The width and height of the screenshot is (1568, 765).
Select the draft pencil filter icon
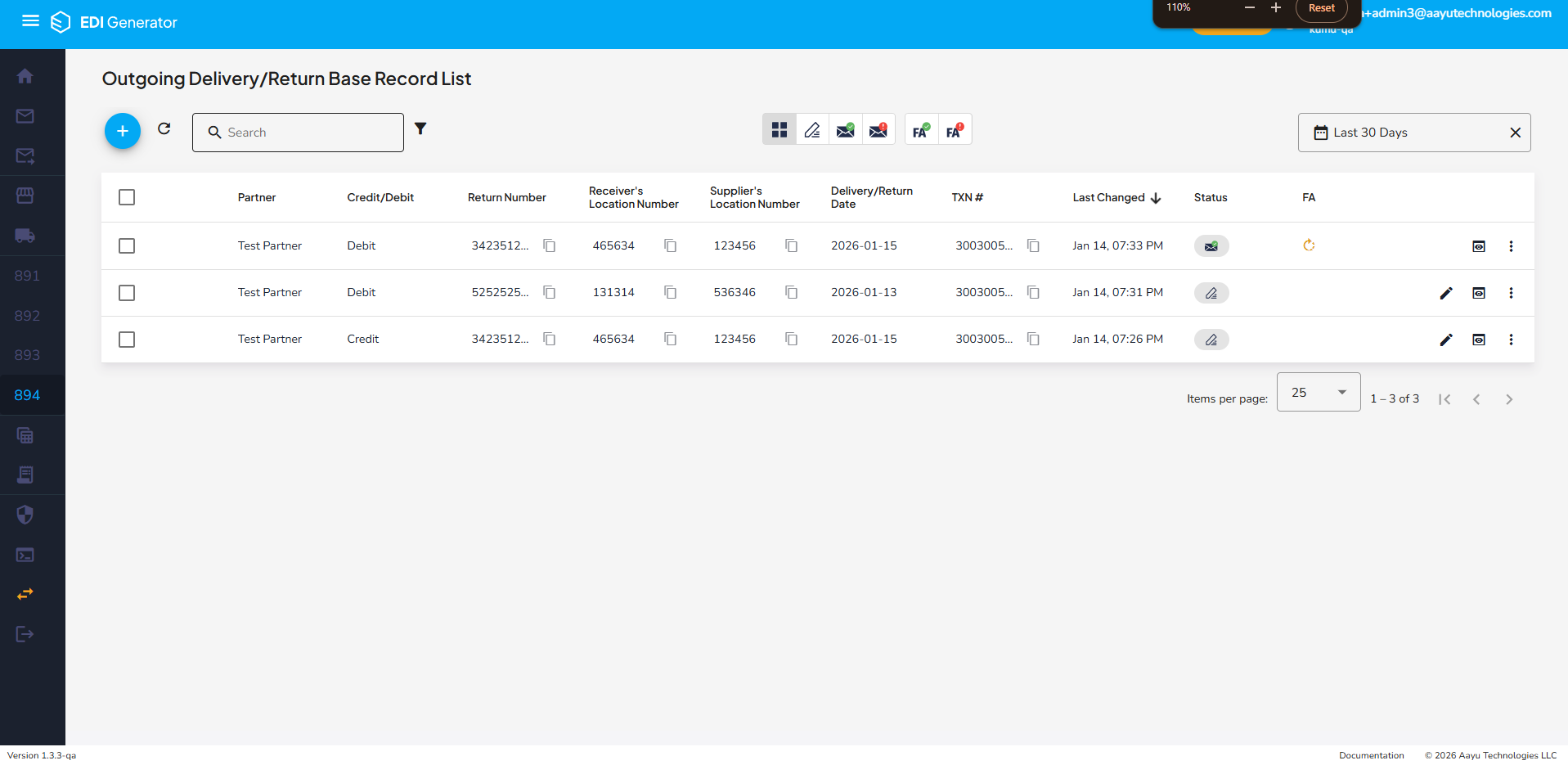pos(811,128)
